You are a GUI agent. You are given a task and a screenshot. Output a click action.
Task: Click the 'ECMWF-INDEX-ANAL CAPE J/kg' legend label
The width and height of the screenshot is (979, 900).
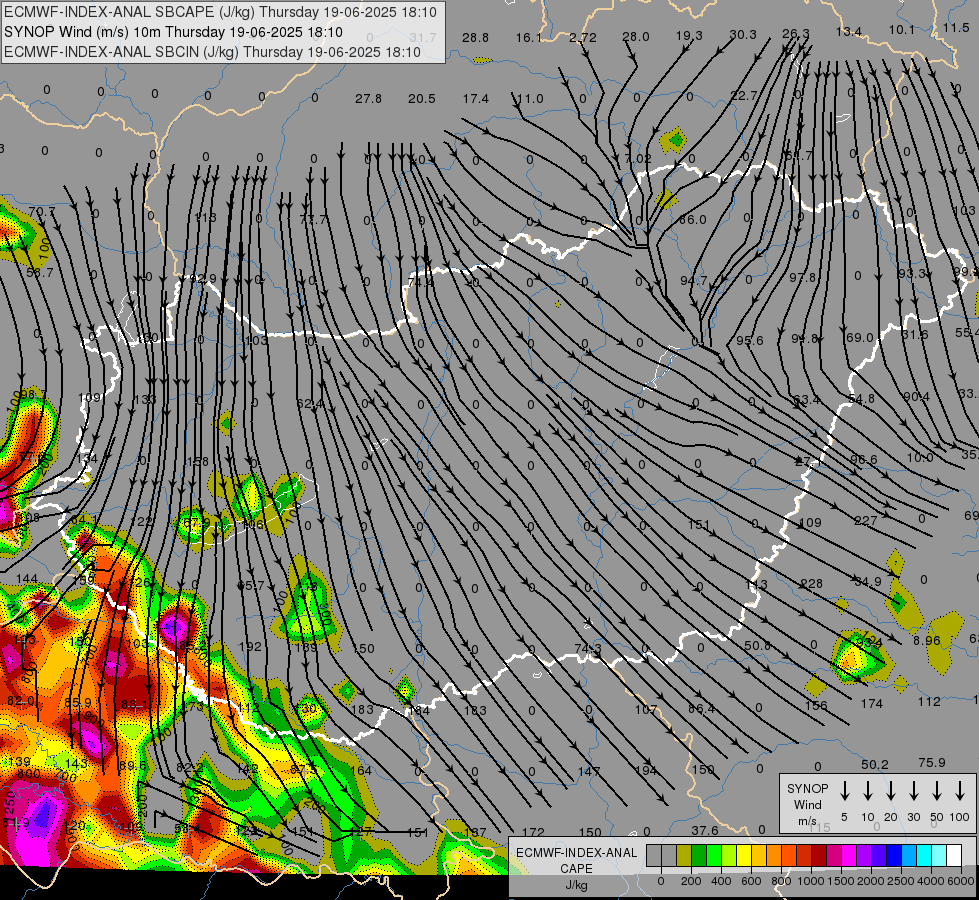point(576,868)
